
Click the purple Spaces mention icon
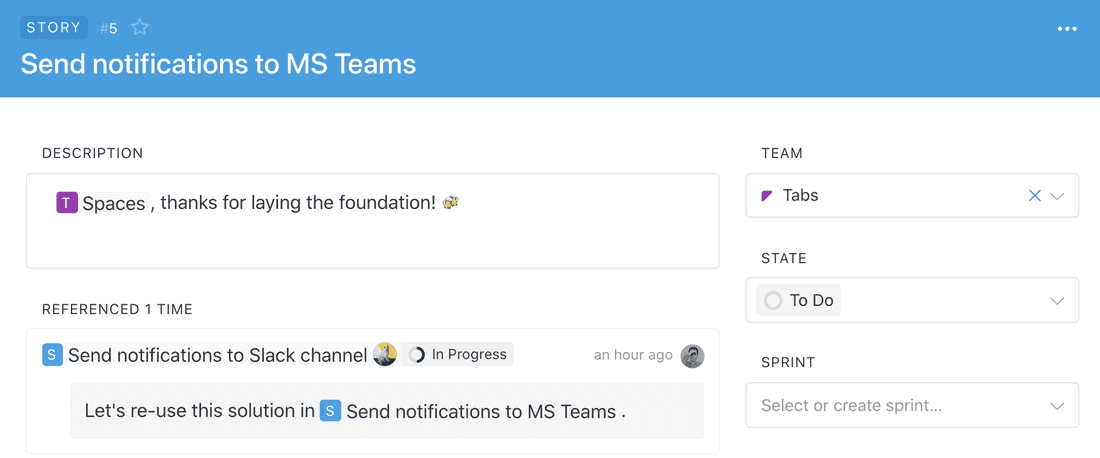pos(67,203)
